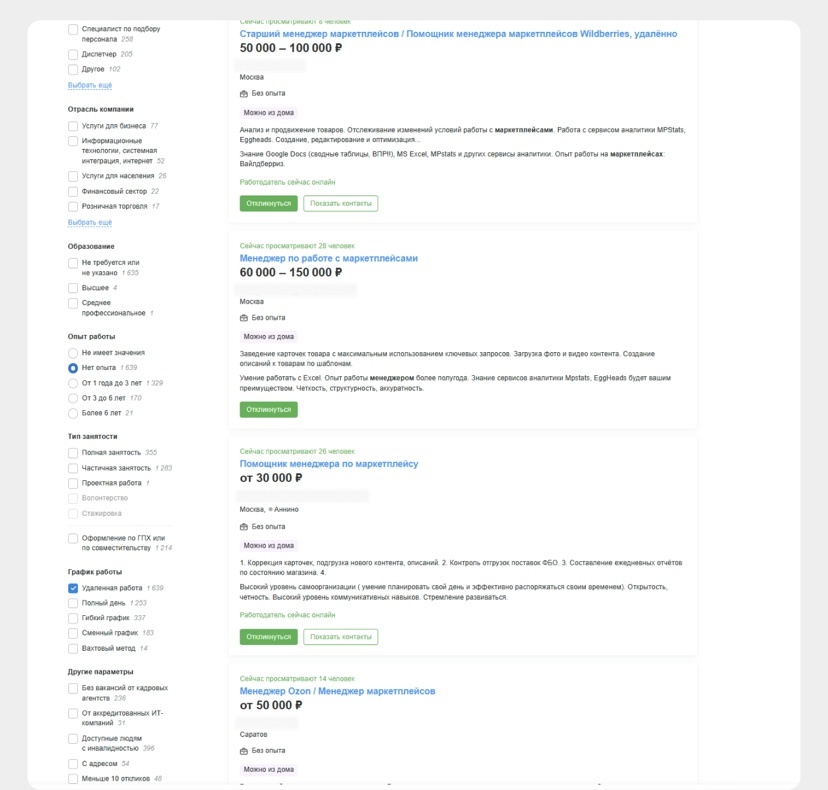The image size is (828, 790).
Task: Open Помощник менеджера по маркетплейсу vacancy
Action: click(329, 464)
